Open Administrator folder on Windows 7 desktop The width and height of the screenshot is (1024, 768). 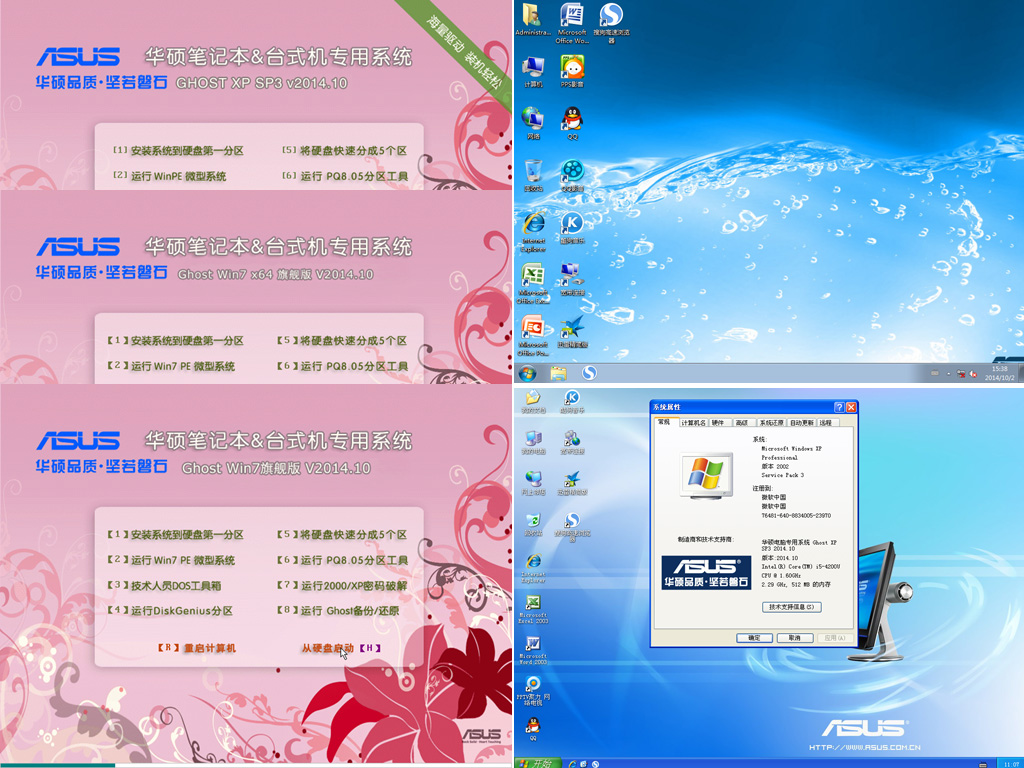pos(533,20)
